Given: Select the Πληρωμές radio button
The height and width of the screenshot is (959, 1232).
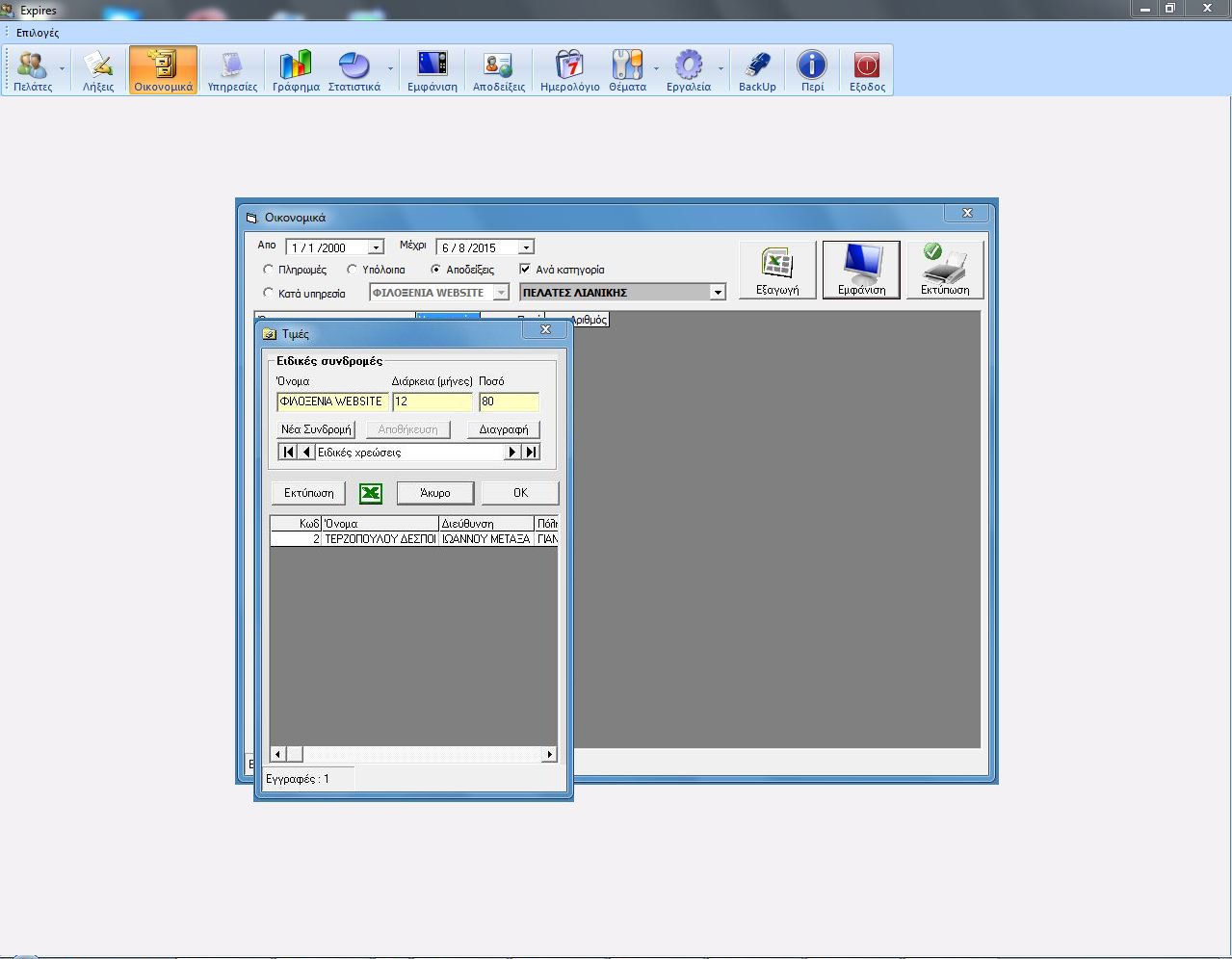Looking at the screenshot, I should click(x=268, y=269).
